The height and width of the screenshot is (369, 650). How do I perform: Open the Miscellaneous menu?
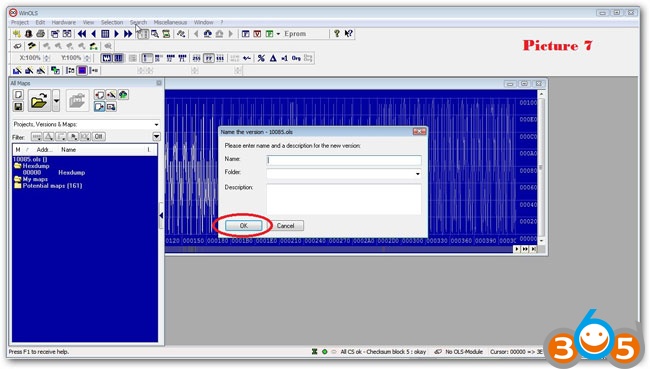point(170,22)
